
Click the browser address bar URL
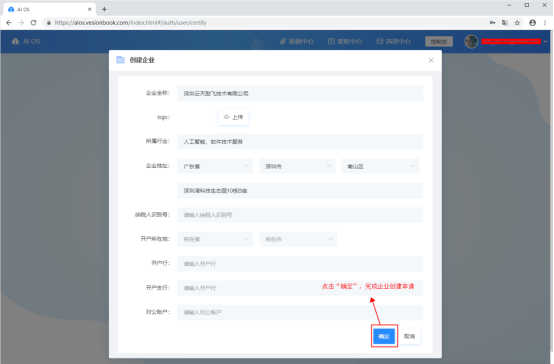point(130,23)
